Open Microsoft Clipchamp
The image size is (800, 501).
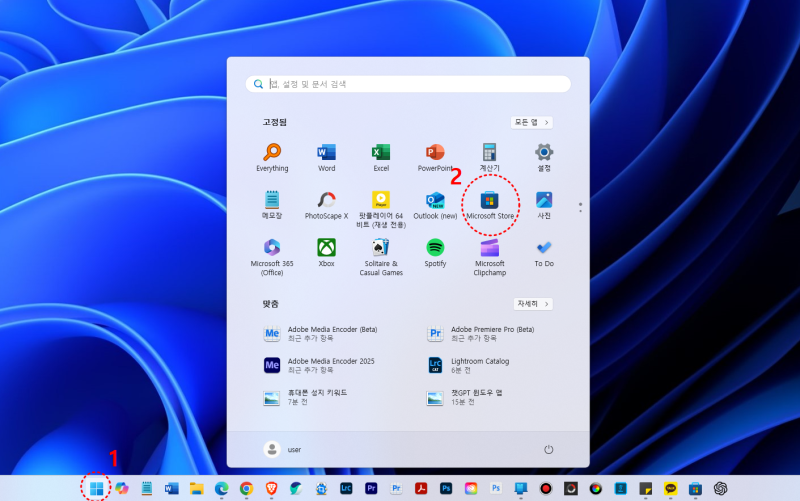coord(490,257)
